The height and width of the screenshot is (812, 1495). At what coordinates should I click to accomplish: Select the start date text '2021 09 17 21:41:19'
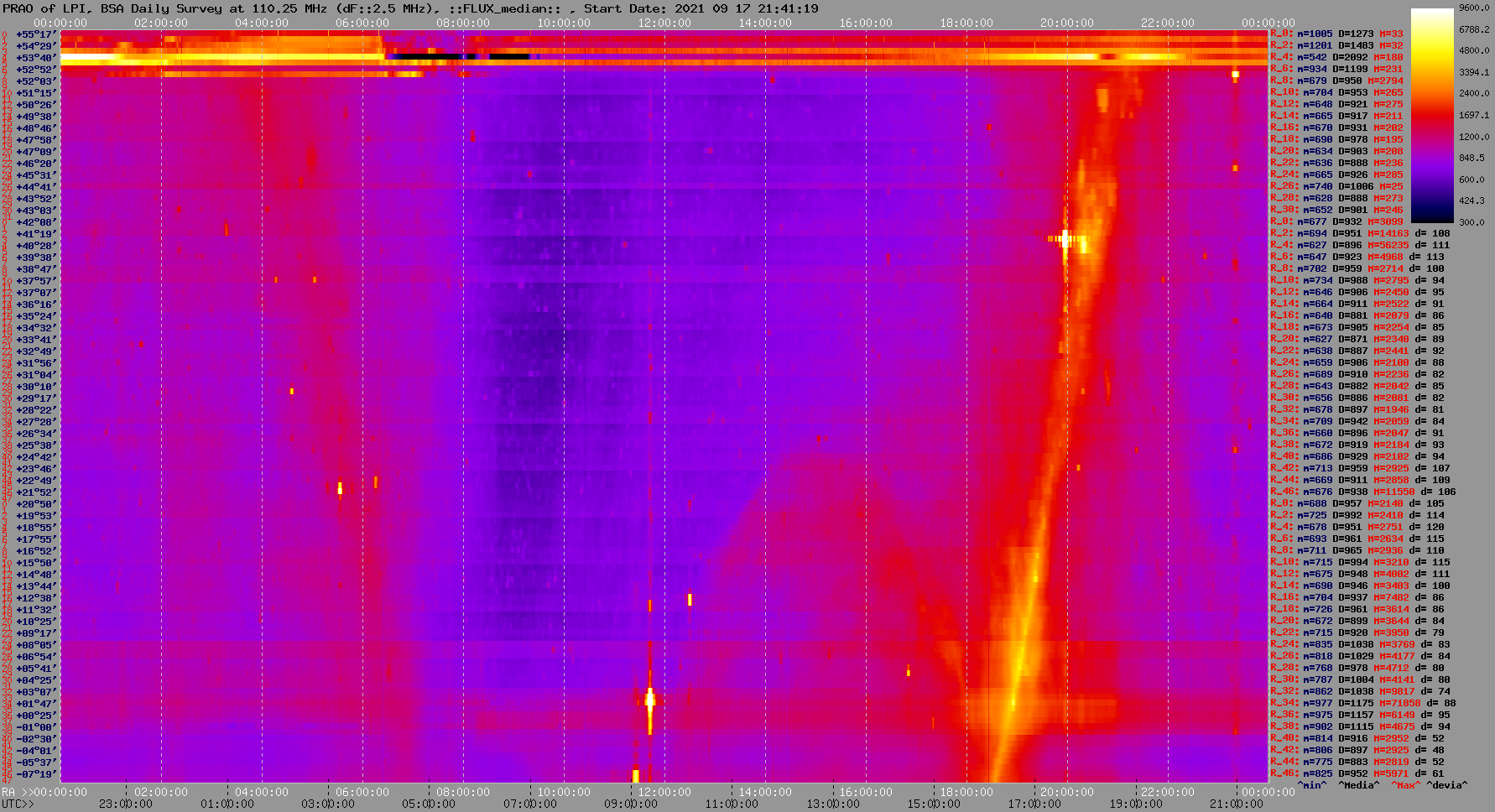click(x=747, y=8)
